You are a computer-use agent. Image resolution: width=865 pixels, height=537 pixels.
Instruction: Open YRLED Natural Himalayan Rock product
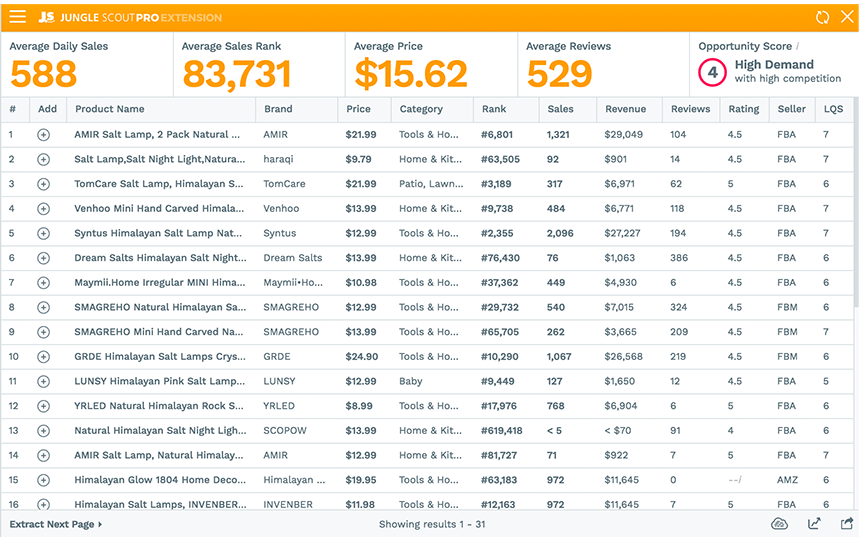click(x=158, y=406)
